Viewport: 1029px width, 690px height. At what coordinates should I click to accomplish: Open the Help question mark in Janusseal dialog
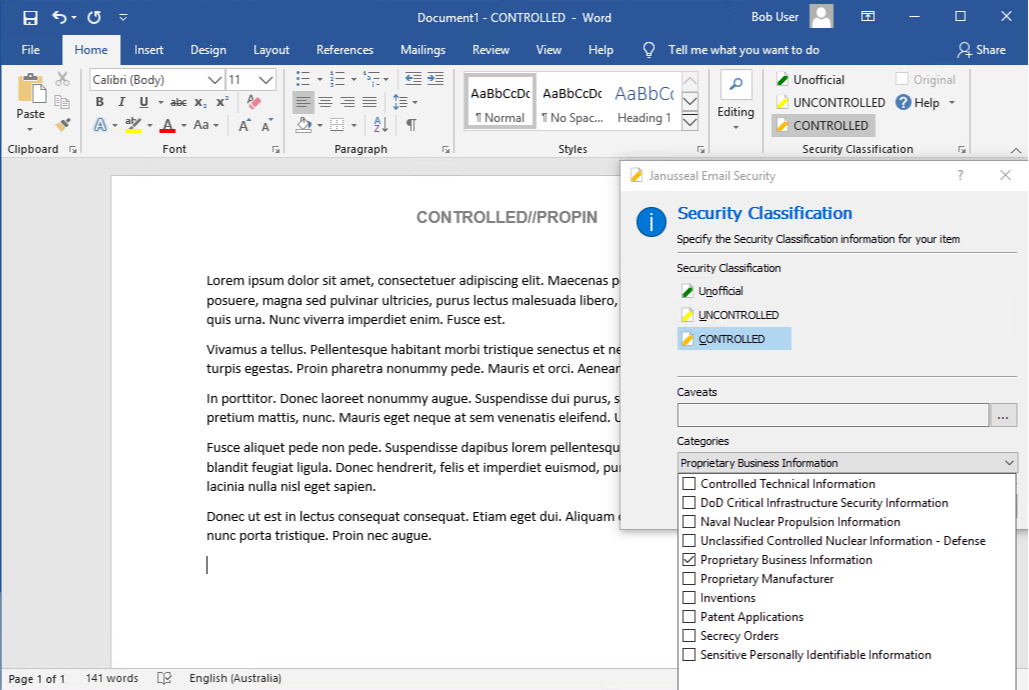pos(960,175)
